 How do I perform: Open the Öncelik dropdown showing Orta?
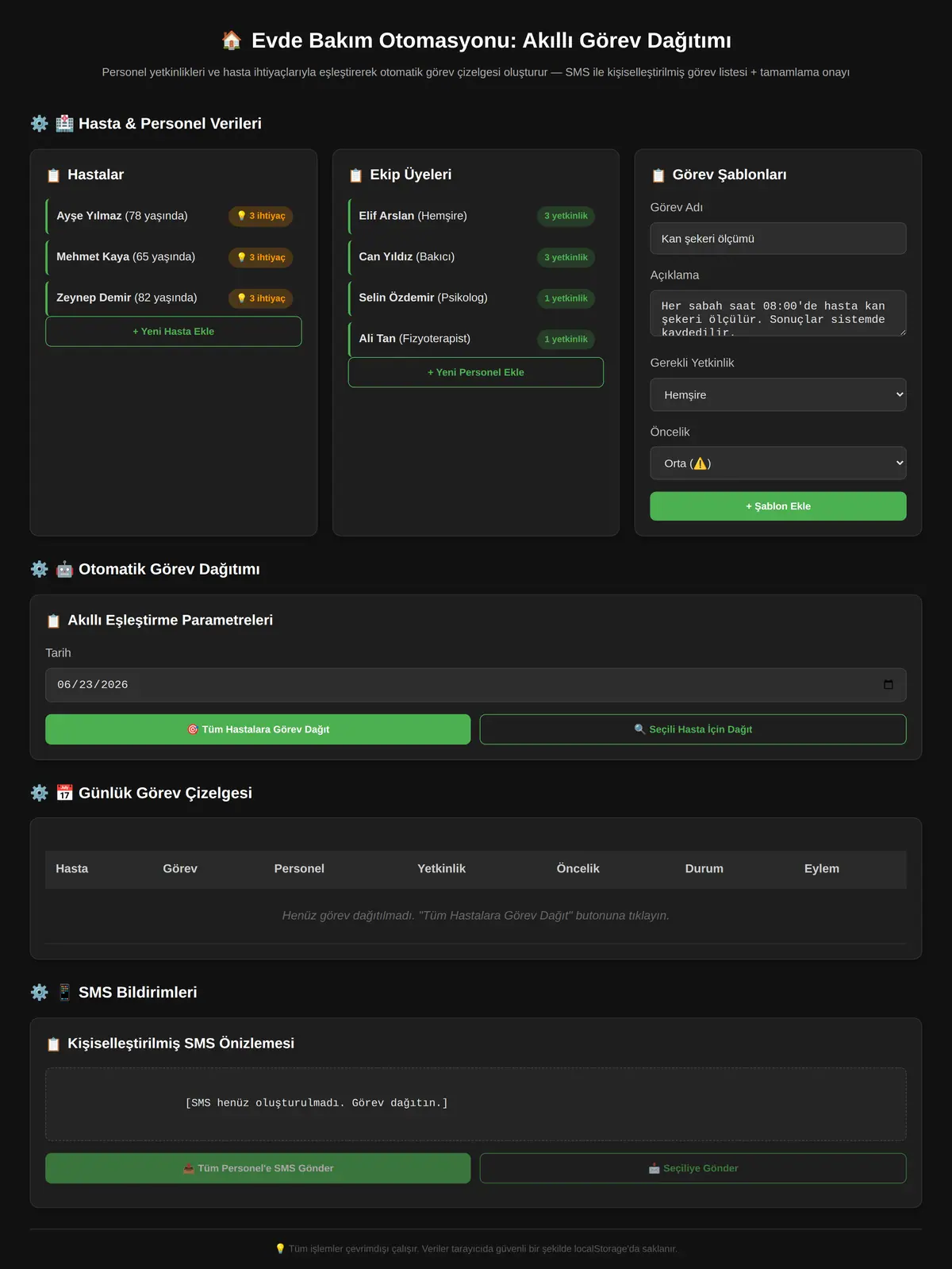coord(778,463)
